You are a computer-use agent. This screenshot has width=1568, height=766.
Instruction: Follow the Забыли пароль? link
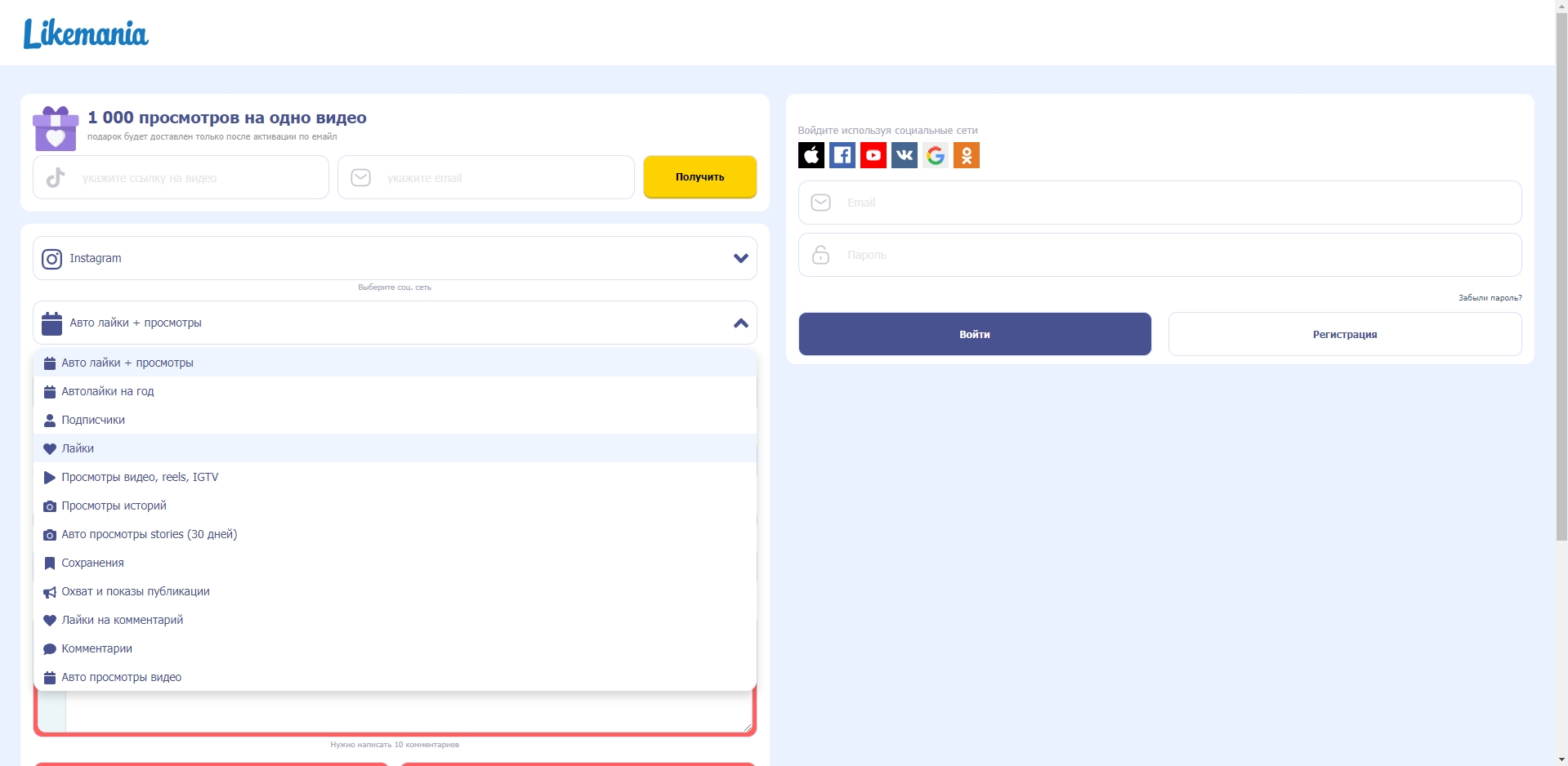1490,298
